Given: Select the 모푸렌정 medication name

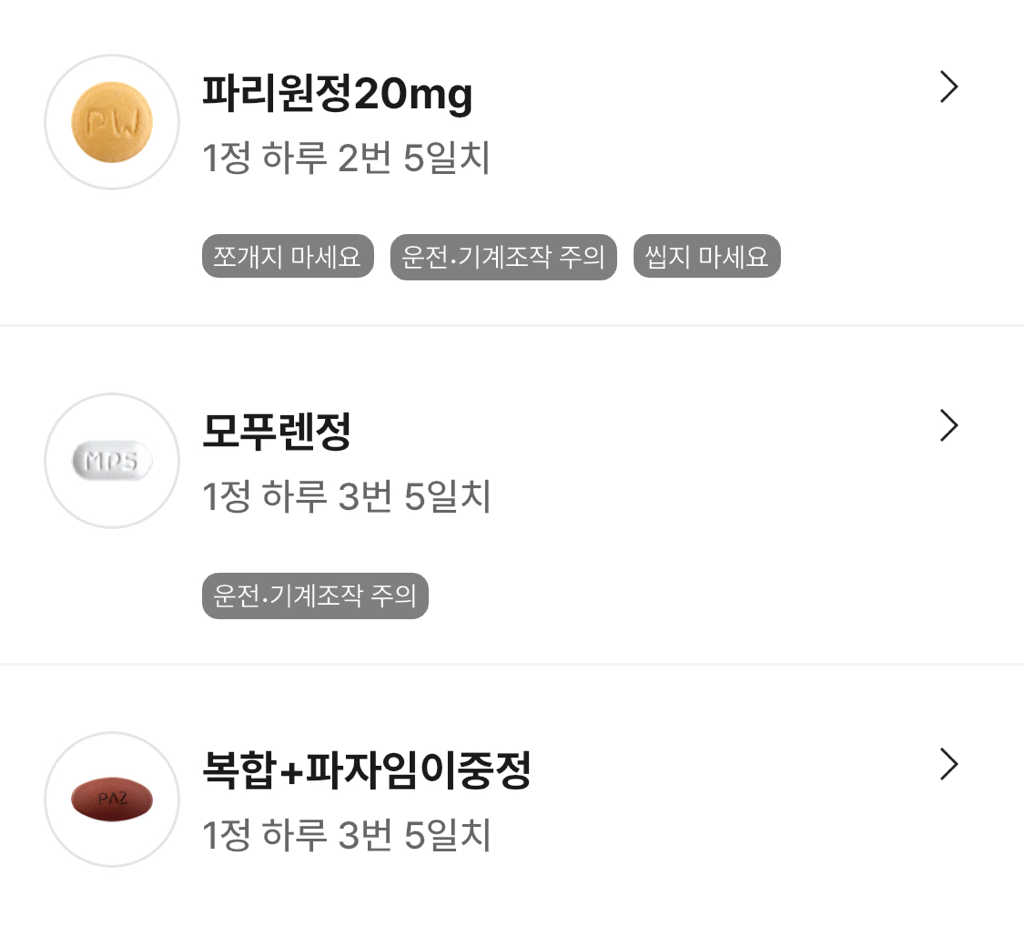Looking at the screenshot, I should pyautogui.click(x=277, y=432).
